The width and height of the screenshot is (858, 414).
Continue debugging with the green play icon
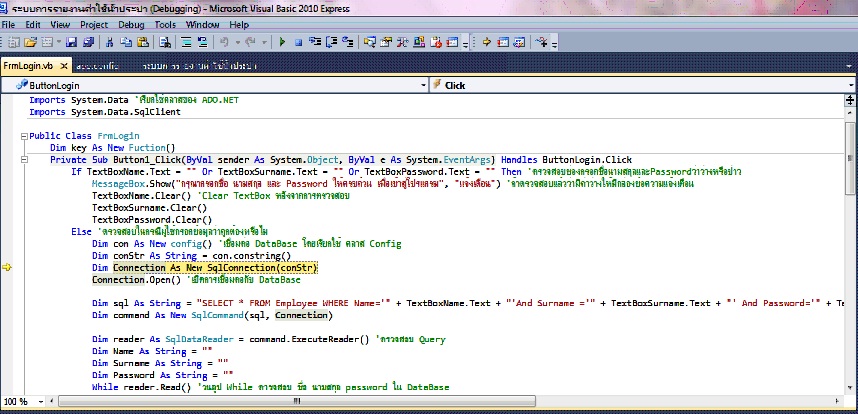click(282, 42)
